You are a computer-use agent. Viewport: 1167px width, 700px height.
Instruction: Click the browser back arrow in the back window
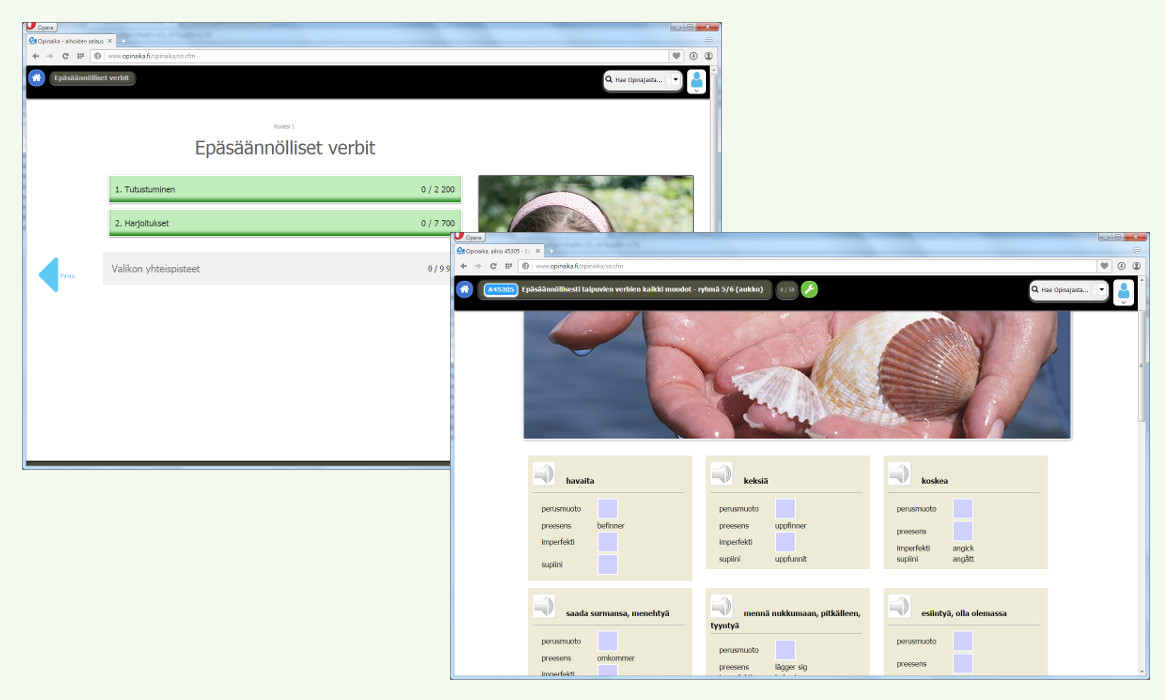pos(35,56)
